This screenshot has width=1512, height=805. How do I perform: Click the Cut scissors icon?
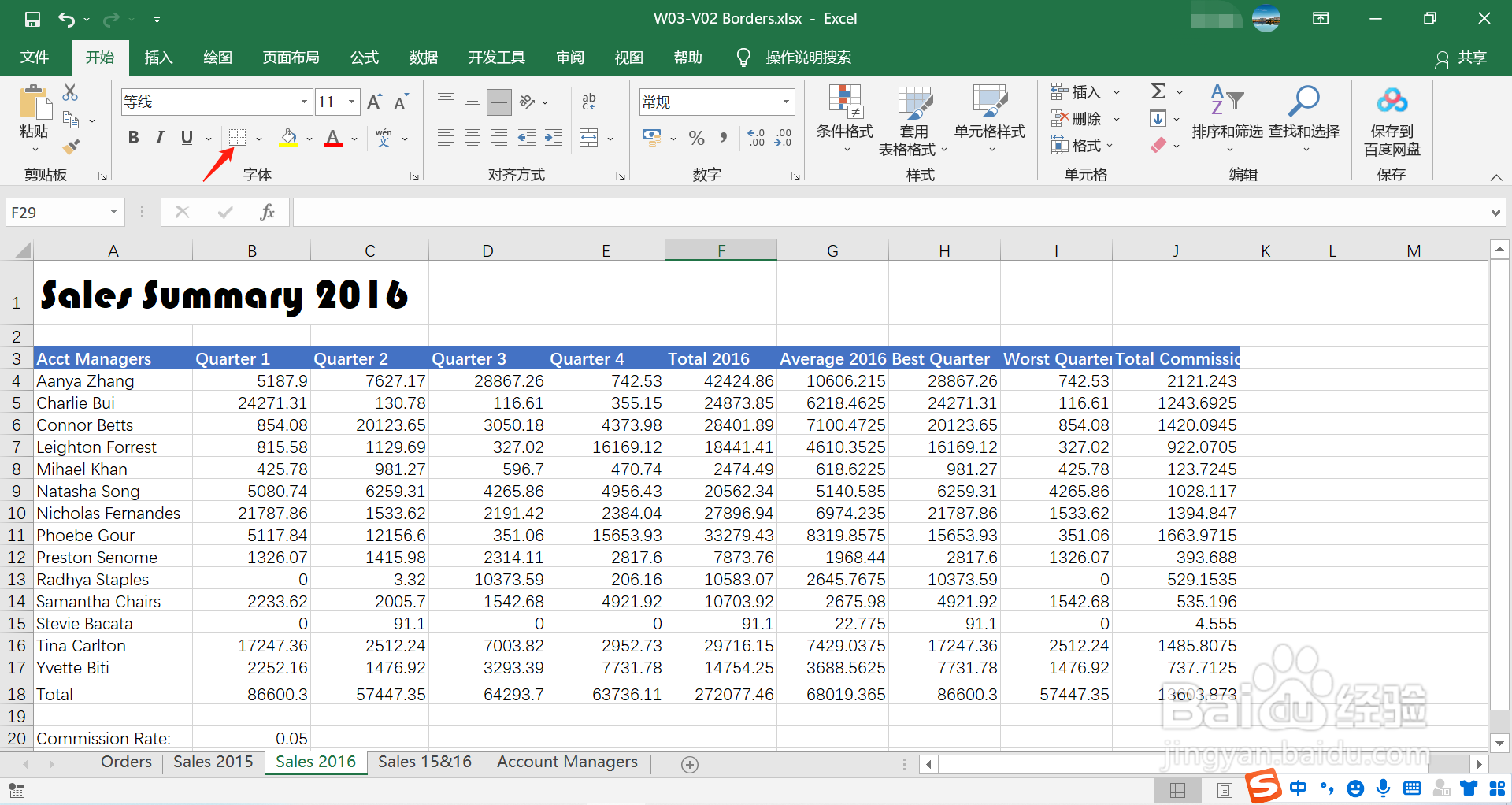[70, 92]
